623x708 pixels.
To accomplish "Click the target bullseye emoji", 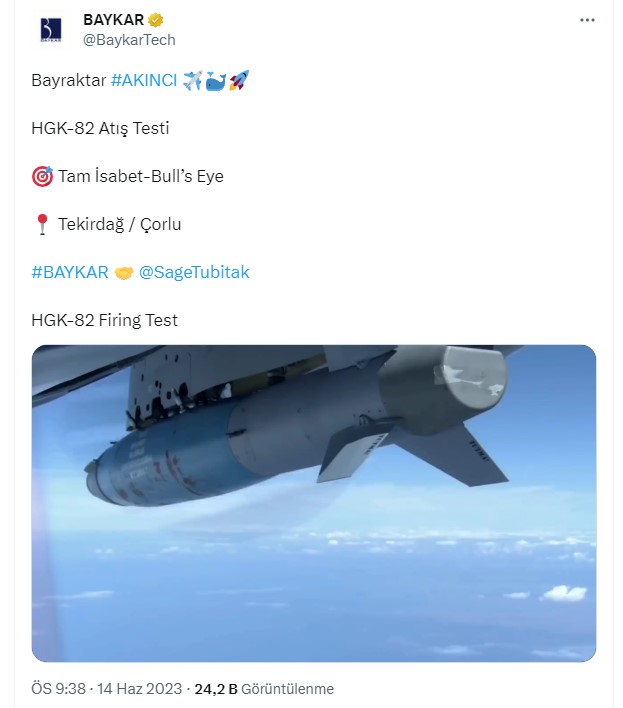I will click(x=42, y=177).
